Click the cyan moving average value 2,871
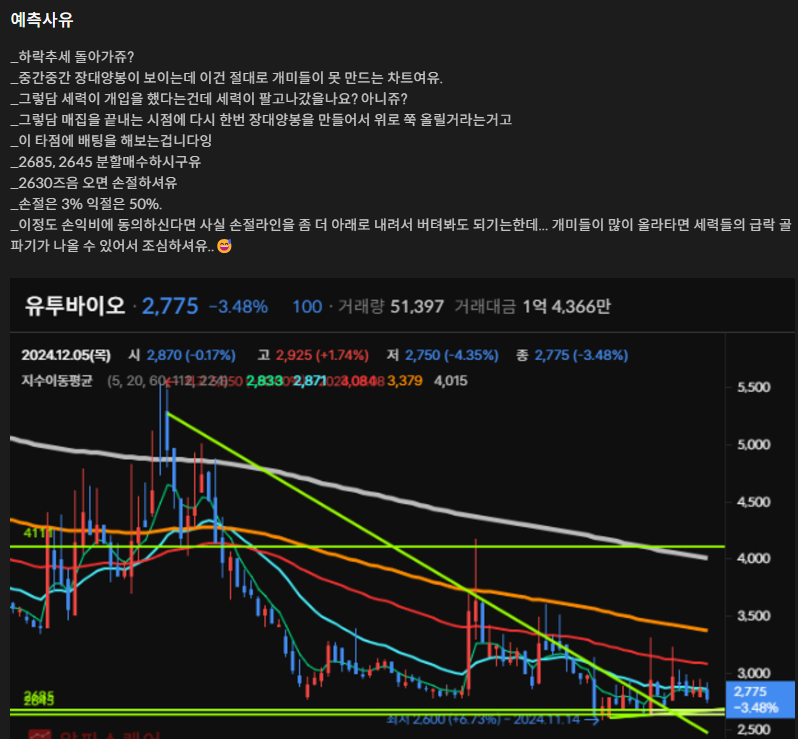The height and width of the screenshot is (739, 798). [309, 381]
